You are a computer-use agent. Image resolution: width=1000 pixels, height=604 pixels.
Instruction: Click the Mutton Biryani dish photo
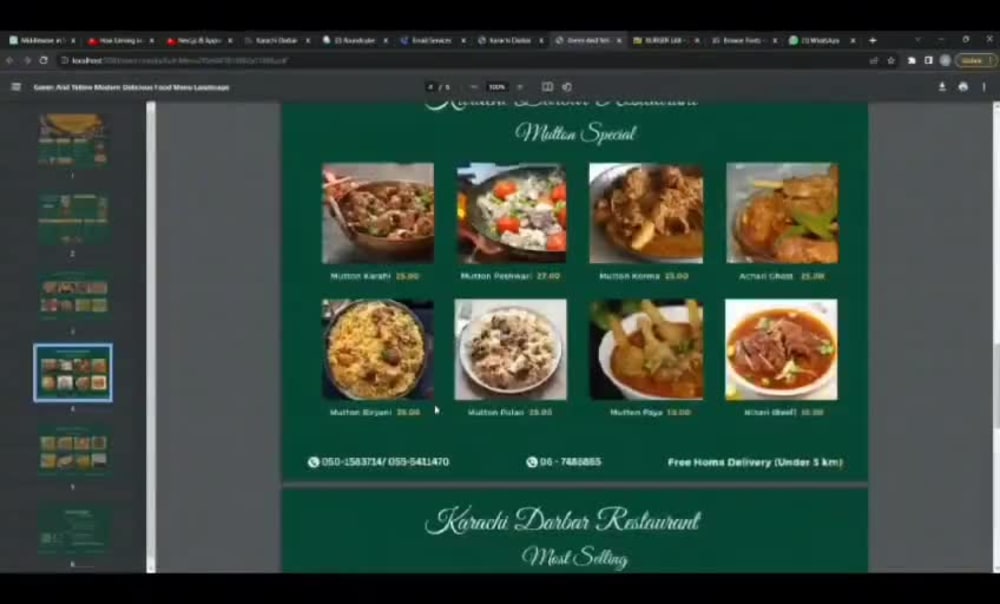[378, 350]
